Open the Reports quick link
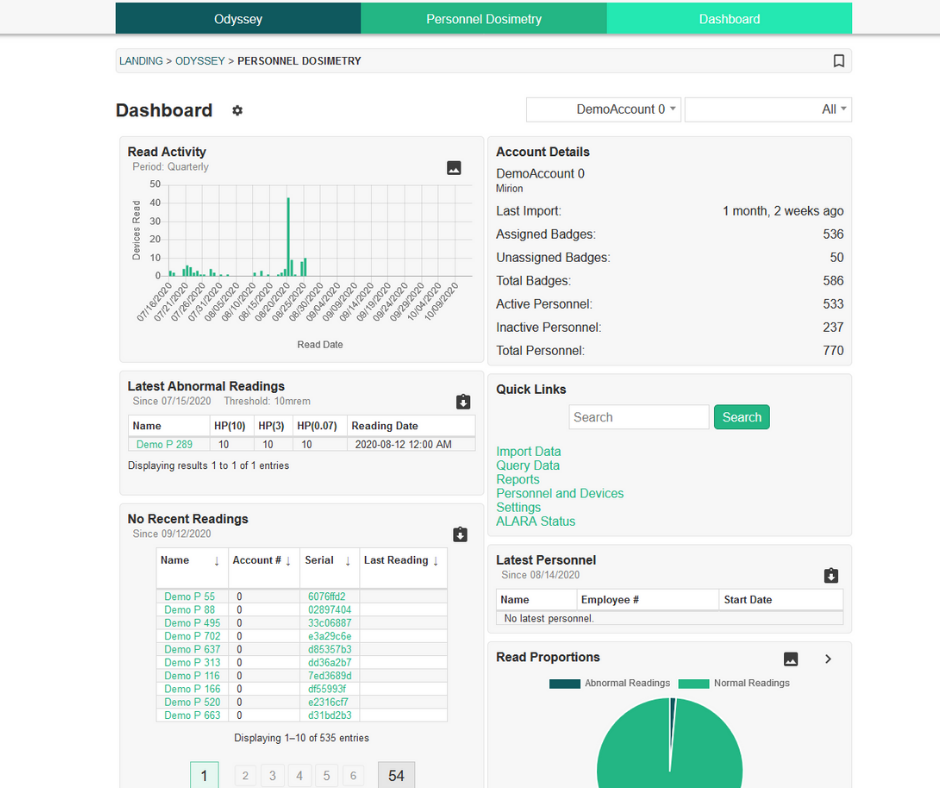 (x=517, y=480)
